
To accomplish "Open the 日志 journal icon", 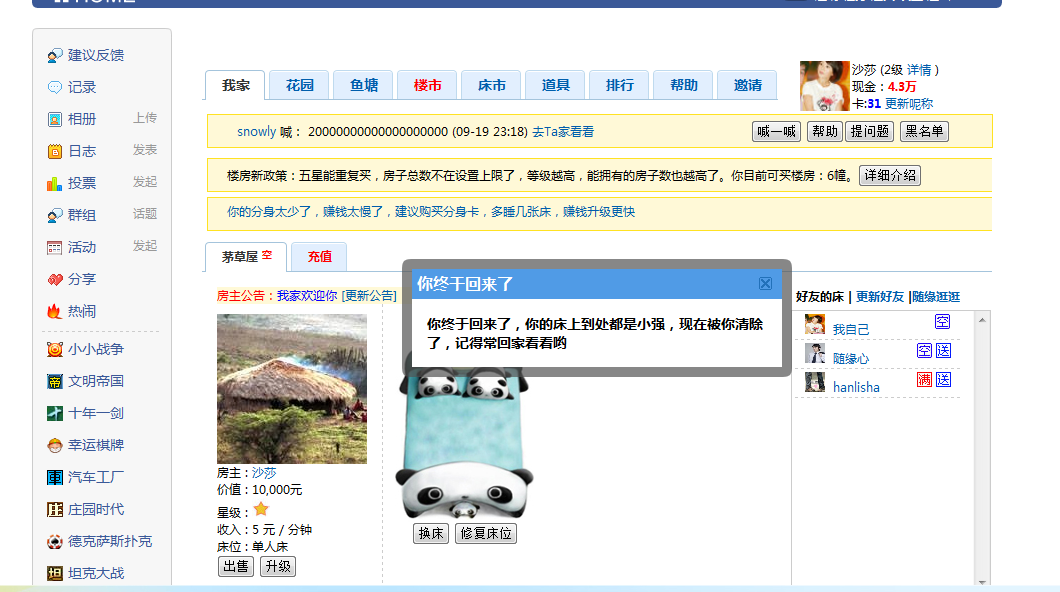I will [x=55, y=151].
